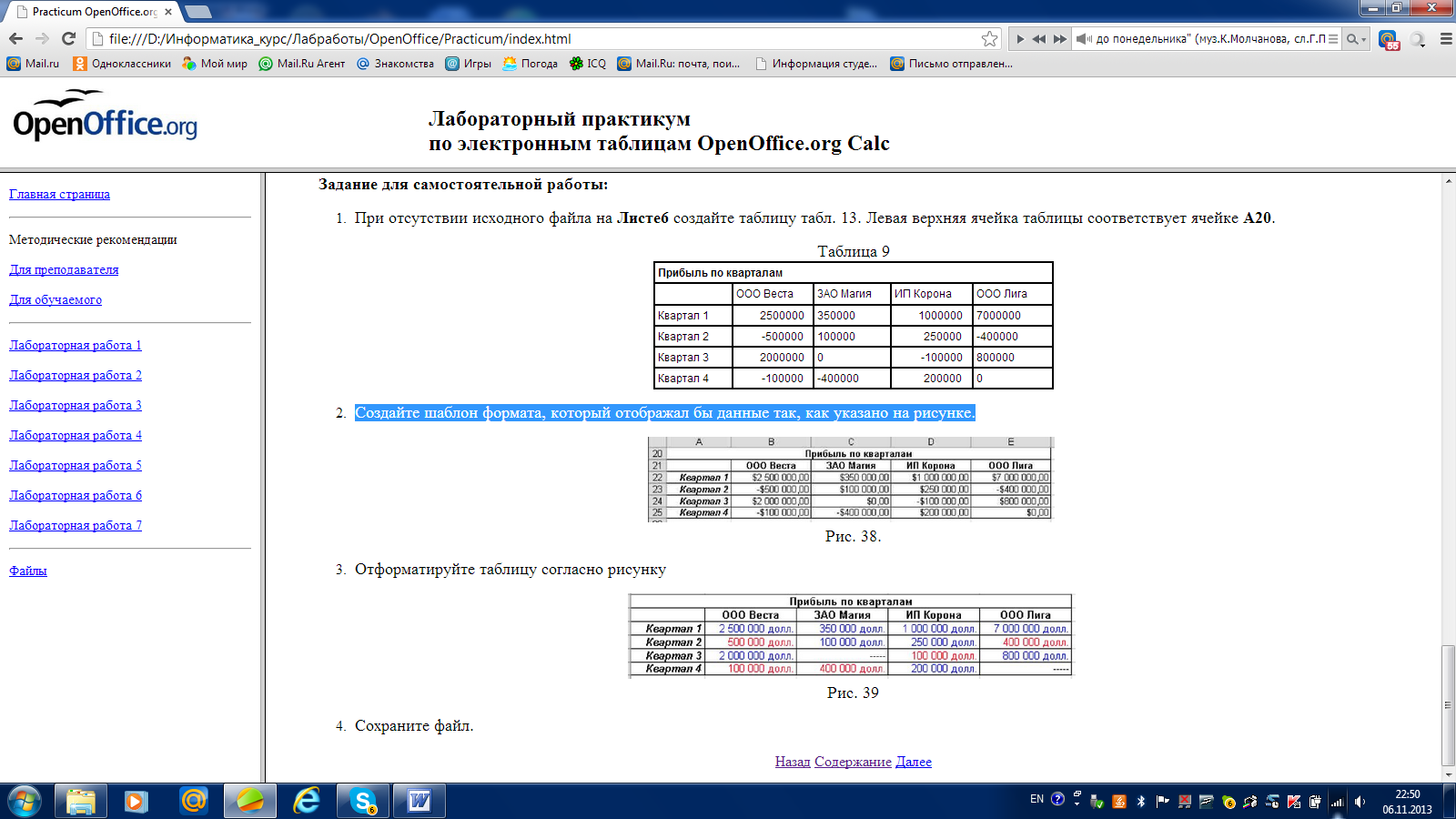The height and width of the screenshot is (819, 1456).
Task: Click Рис. 39 formatted table image
Action: tap(851, 636)
